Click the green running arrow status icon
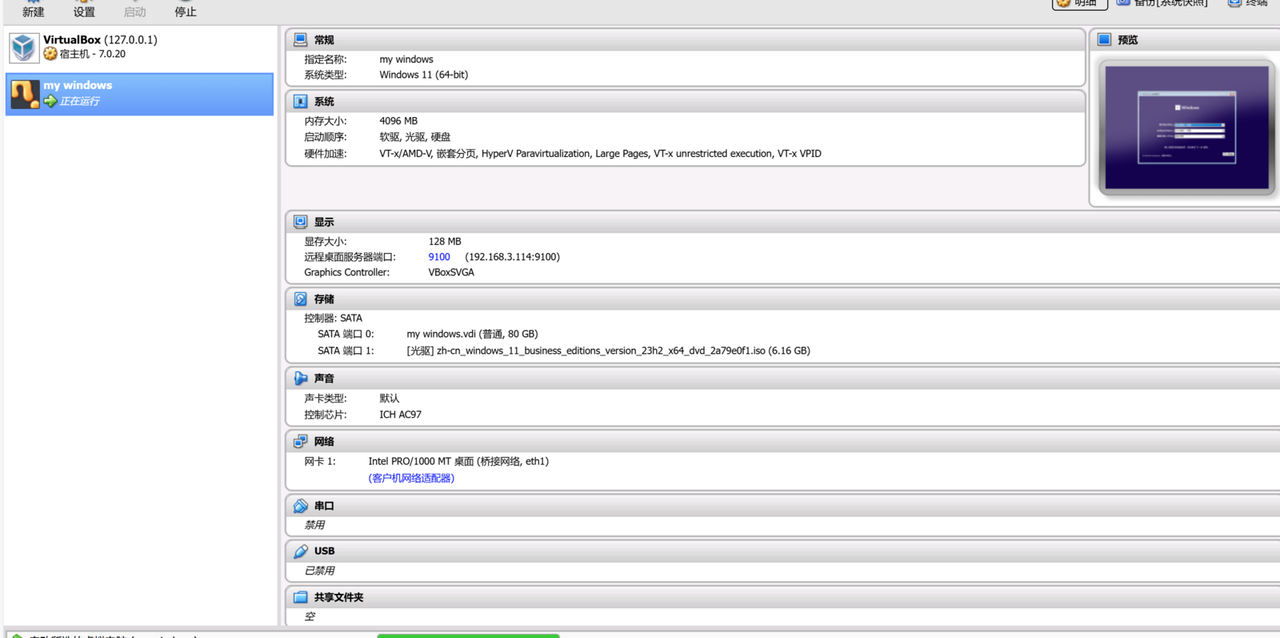The width and height of the screenshot is (1280, 638). click(x=50, y=101)
